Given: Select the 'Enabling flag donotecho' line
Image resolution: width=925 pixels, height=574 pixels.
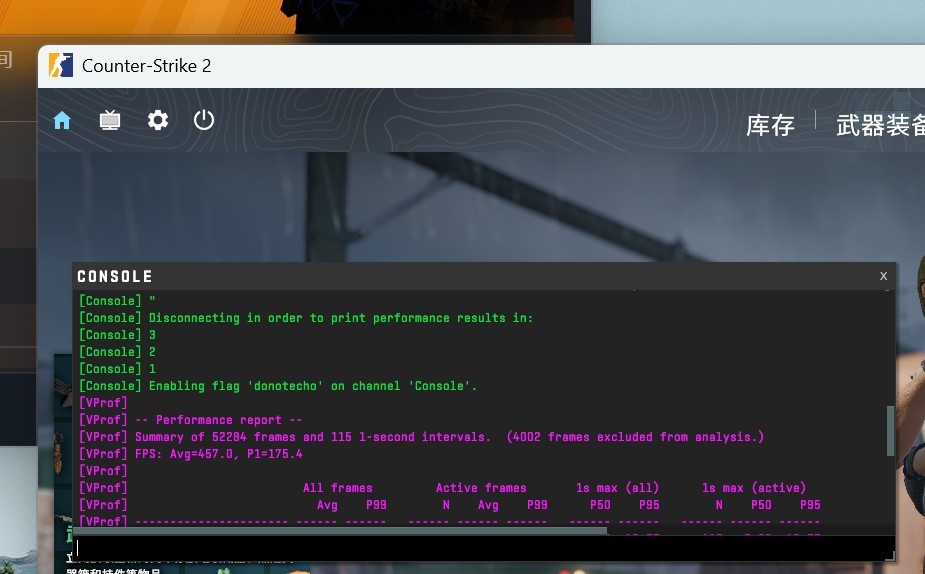Looking at the screenshot, I should pos(277,386).
